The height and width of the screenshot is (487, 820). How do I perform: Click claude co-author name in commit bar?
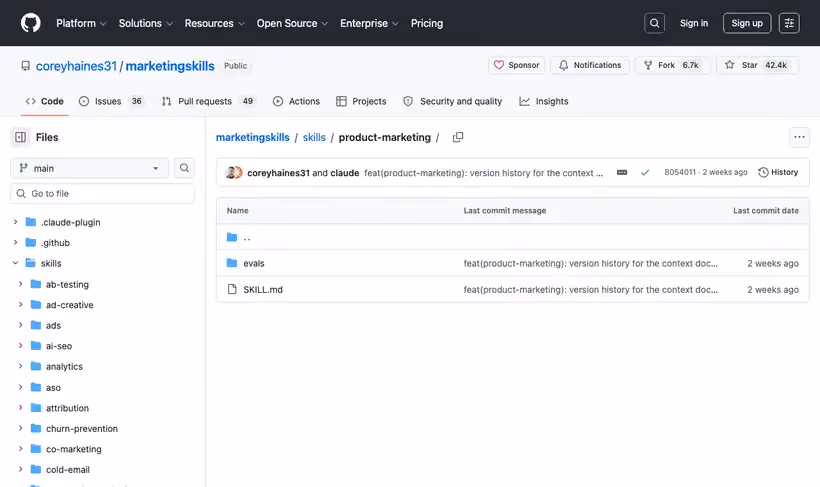click(345, 173)
